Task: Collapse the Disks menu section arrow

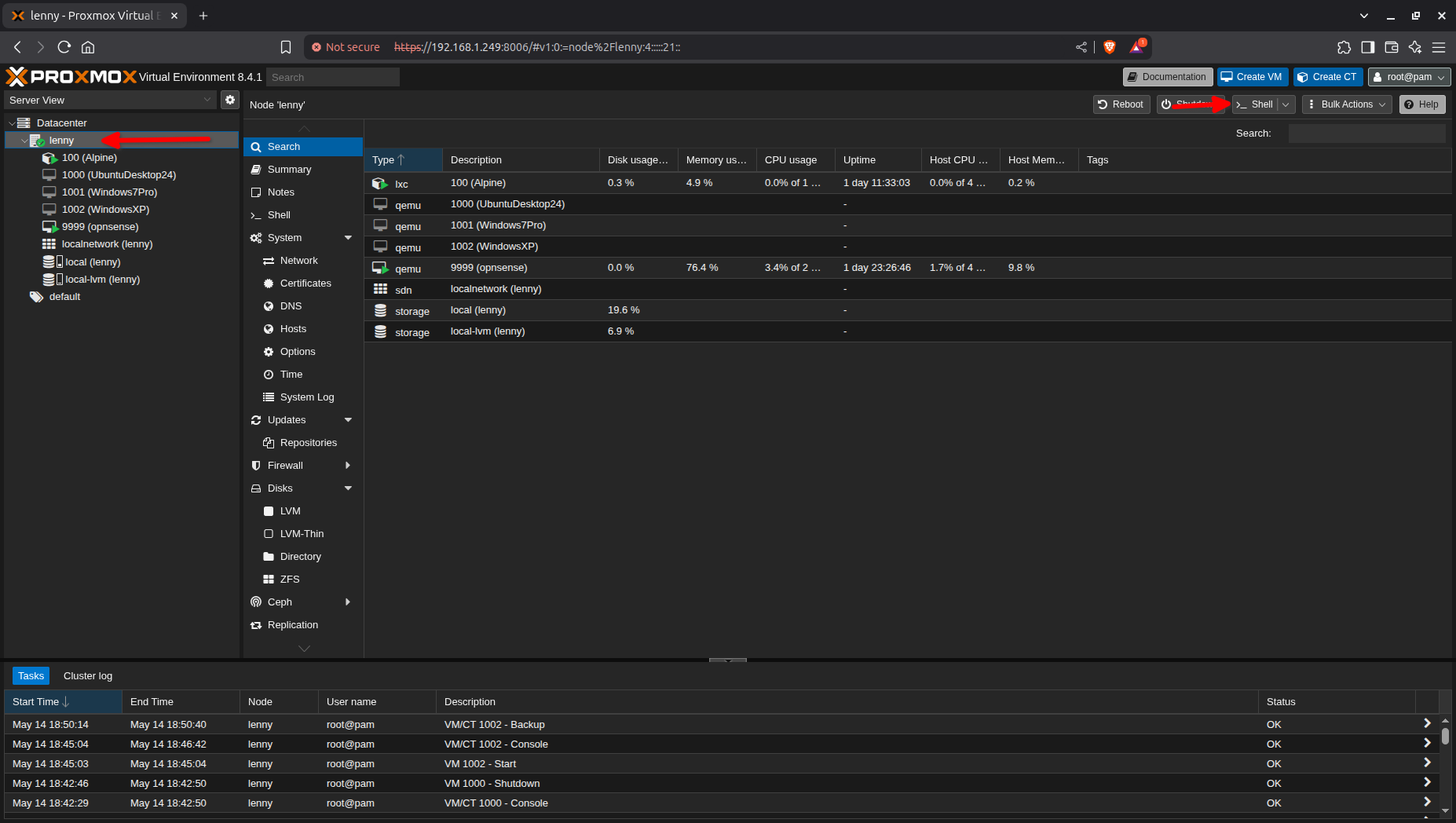Action: pos(348,488)
